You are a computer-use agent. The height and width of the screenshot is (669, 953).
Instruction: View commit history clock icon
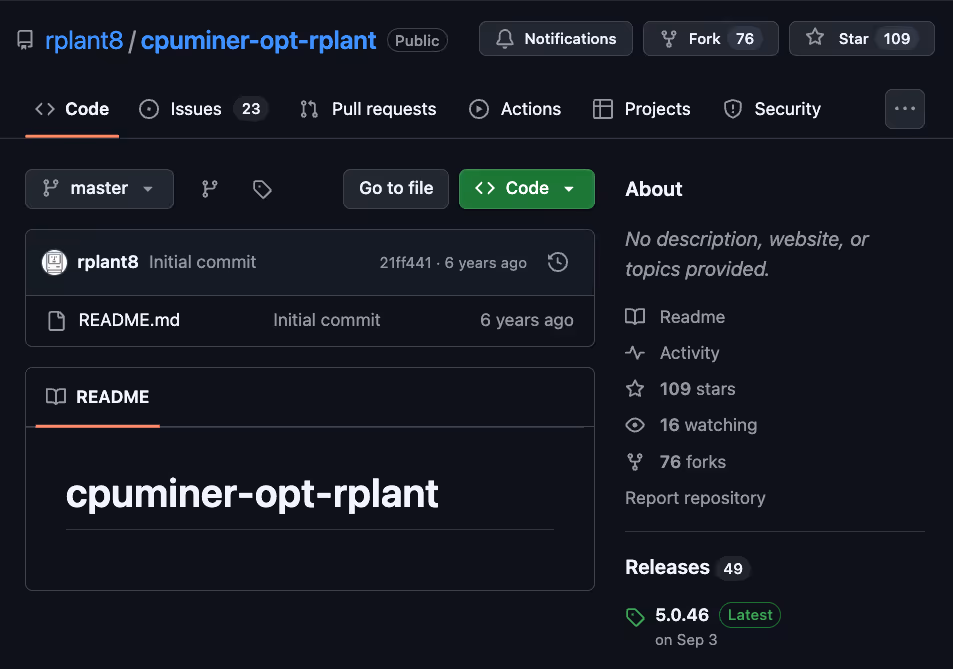coord(557,262)
